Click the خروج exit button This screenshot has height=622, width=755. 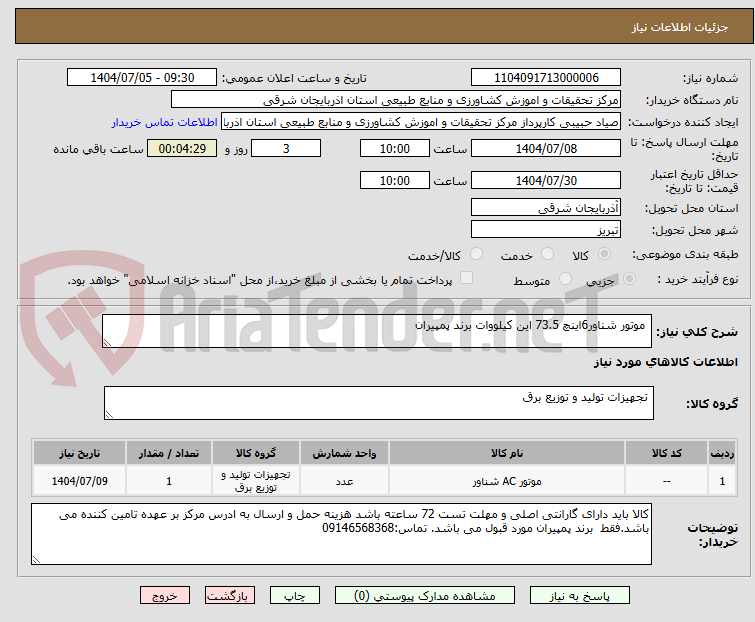pyautogui.click(x=165, y=596)
